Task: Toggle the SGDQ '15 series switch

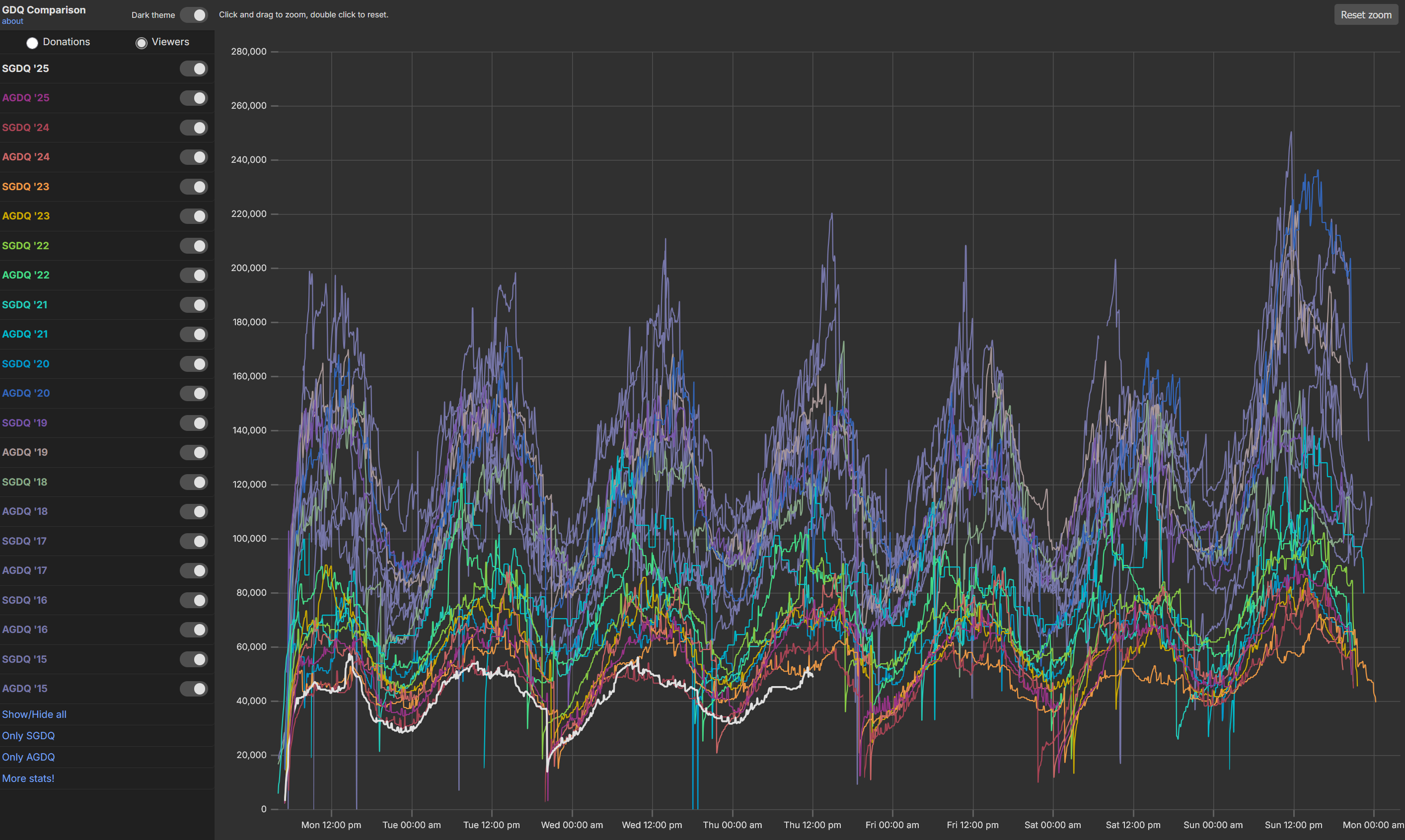Action: [194, 659]
